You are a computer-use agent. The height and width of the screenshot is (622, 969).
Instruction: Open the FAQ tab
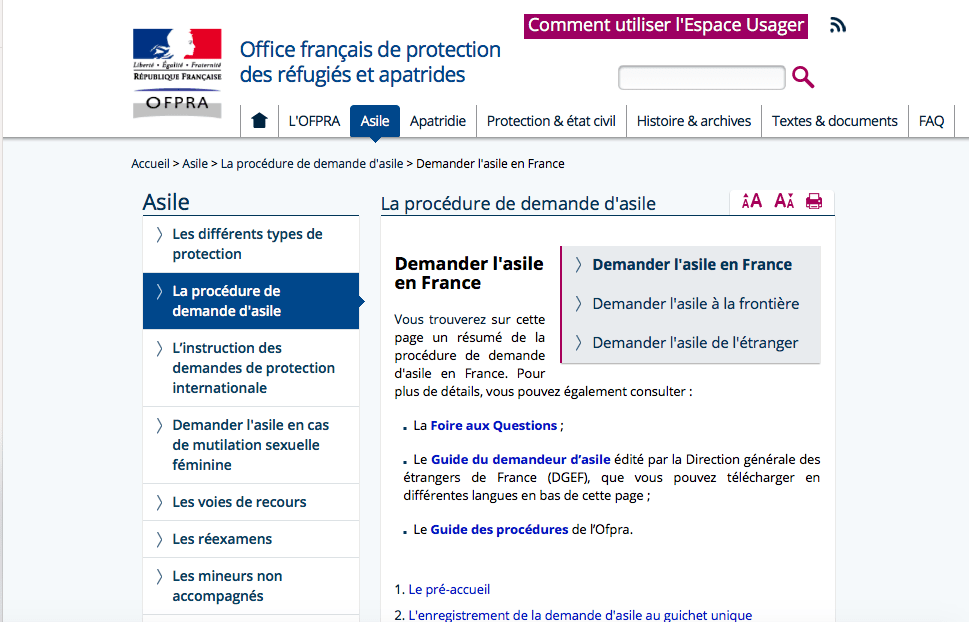click(931, 121)
